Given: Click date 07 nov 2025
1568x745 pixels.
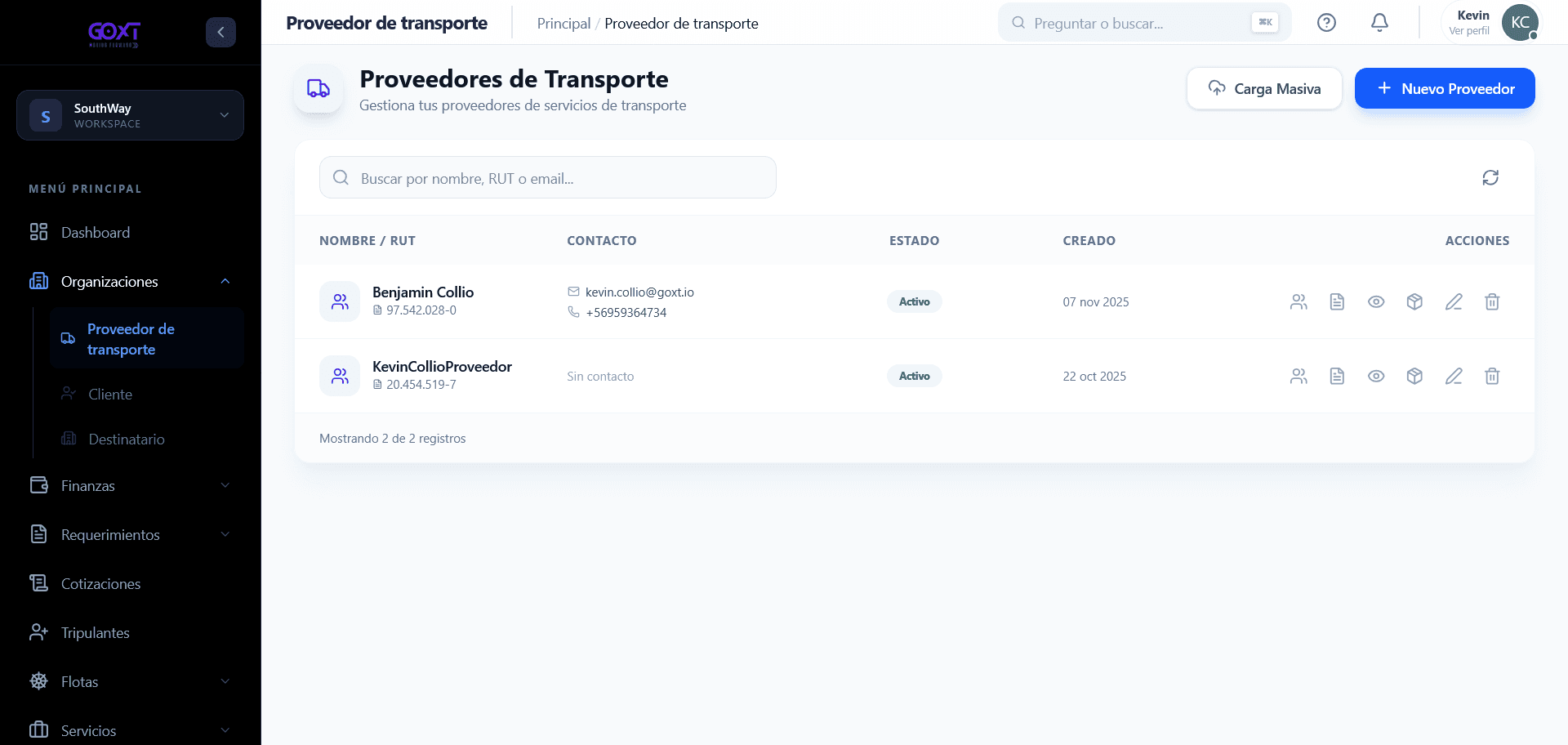Looking at the screenshot, I should tap(1096, 302).
